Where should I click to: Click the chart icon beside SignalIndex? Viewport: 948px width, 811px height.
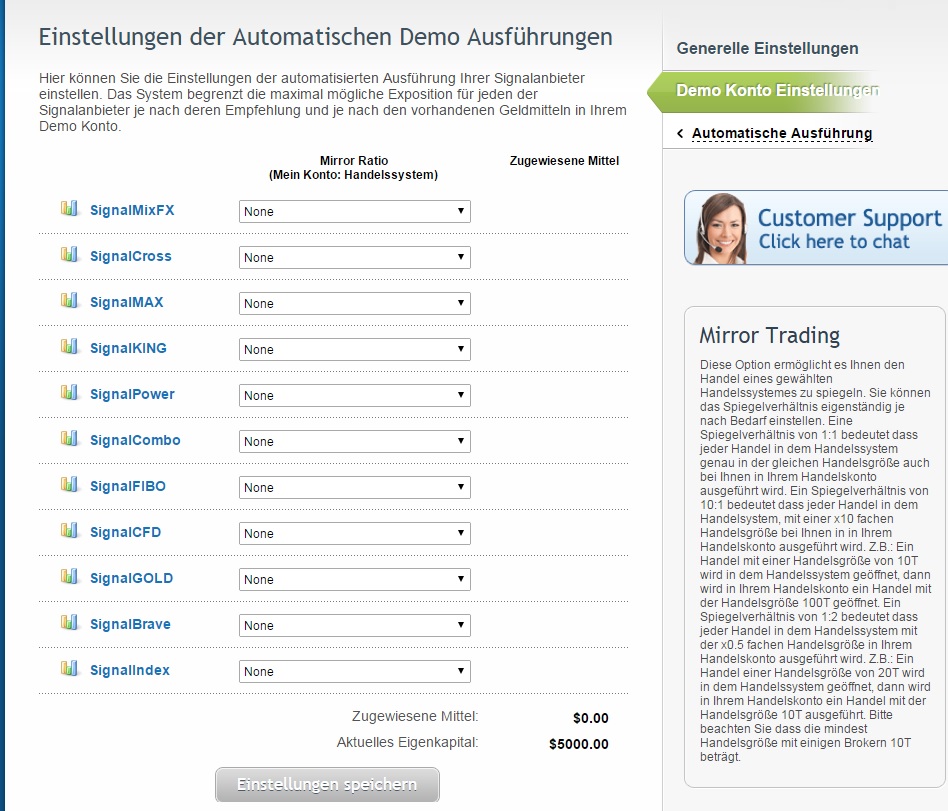tap(69, 669)
